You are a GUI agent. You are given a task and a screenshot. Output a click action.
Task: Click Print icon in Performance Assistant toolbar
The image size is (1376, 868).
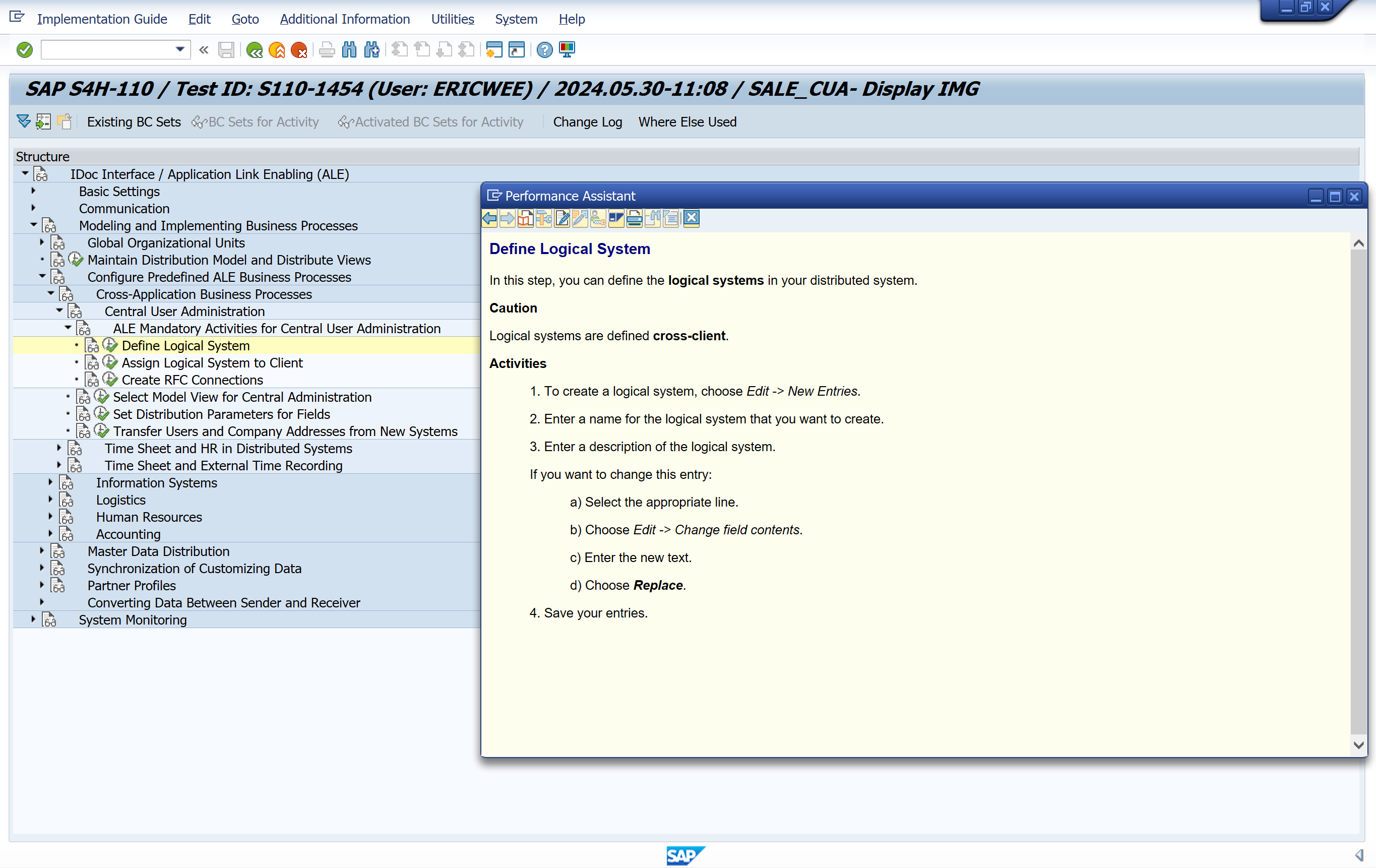(x=634, y=218)
